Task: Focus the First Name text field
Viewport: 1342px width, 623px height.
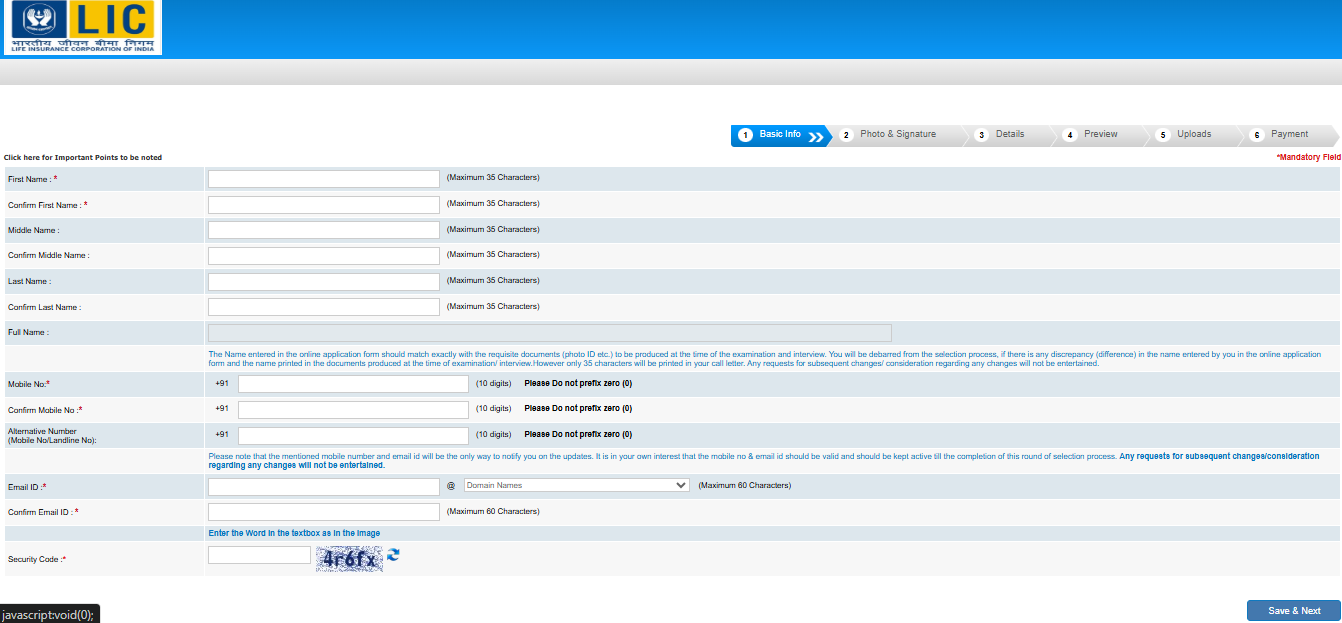Action: pyautogui.click(x=323, y=179)
